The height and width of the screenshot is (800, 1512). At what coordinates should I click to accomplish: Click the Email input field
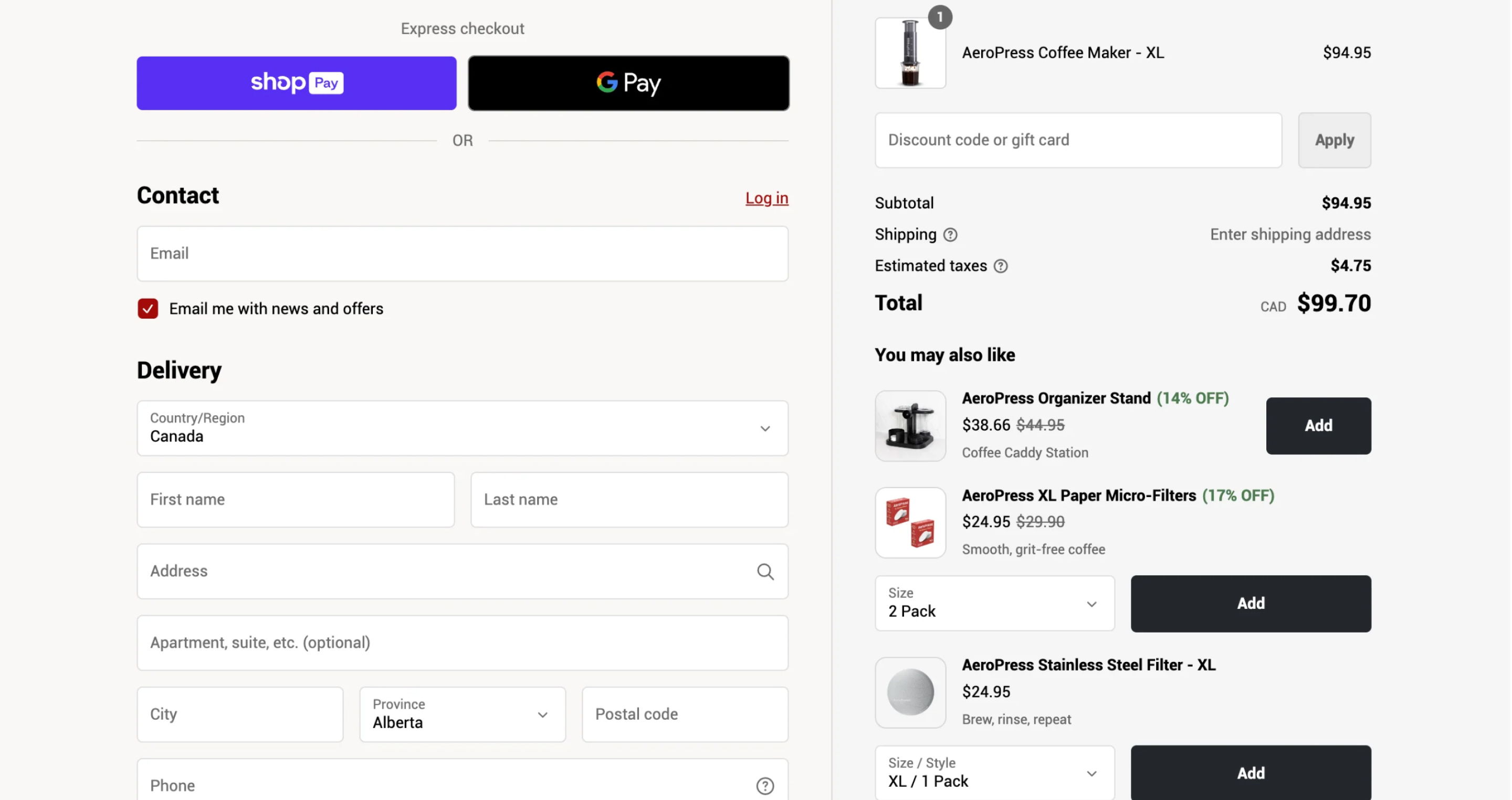coord(463,254)
